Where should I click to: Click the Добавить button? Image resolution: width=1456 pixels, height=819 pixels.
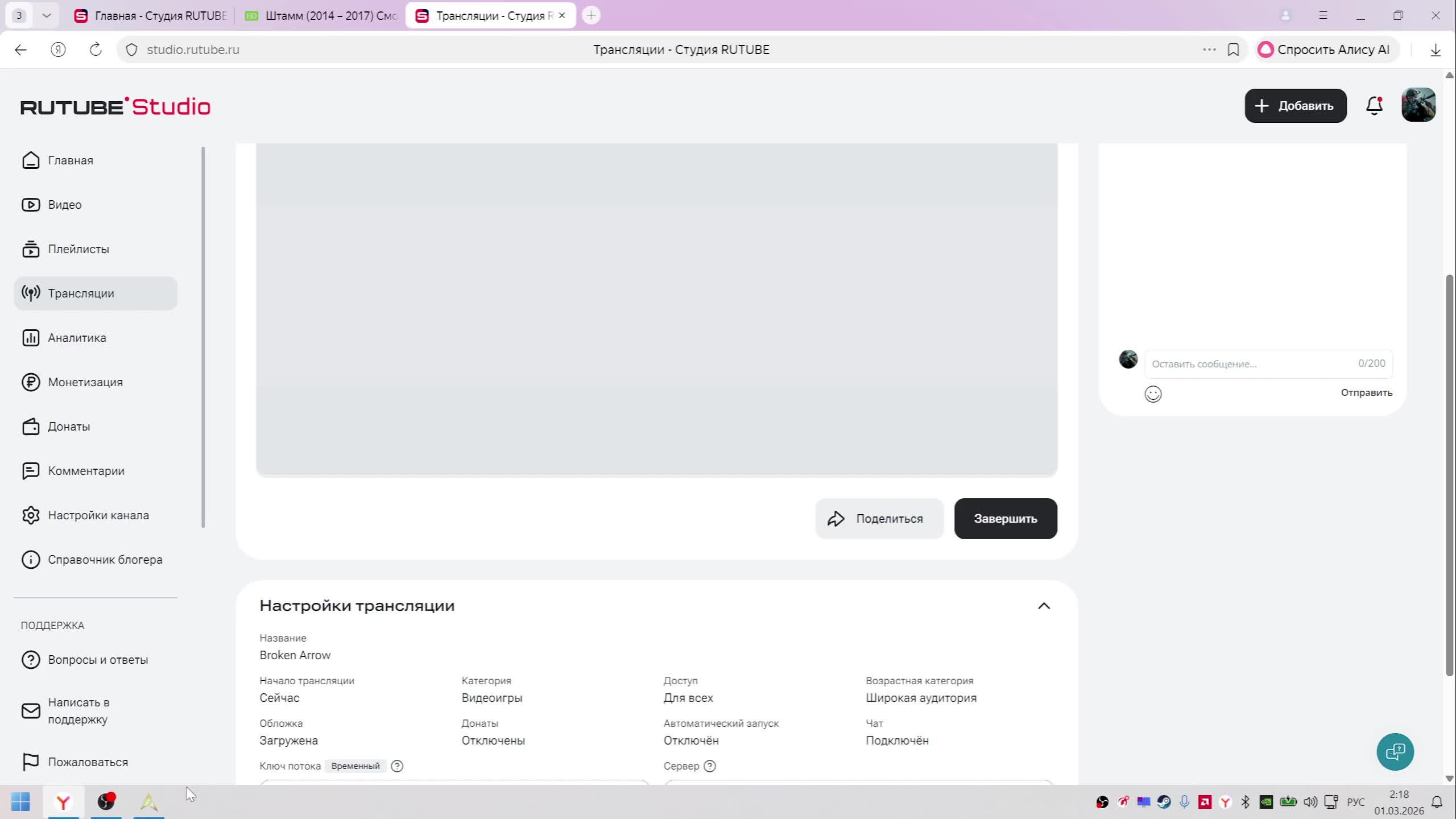click(x=1295, y=106)
